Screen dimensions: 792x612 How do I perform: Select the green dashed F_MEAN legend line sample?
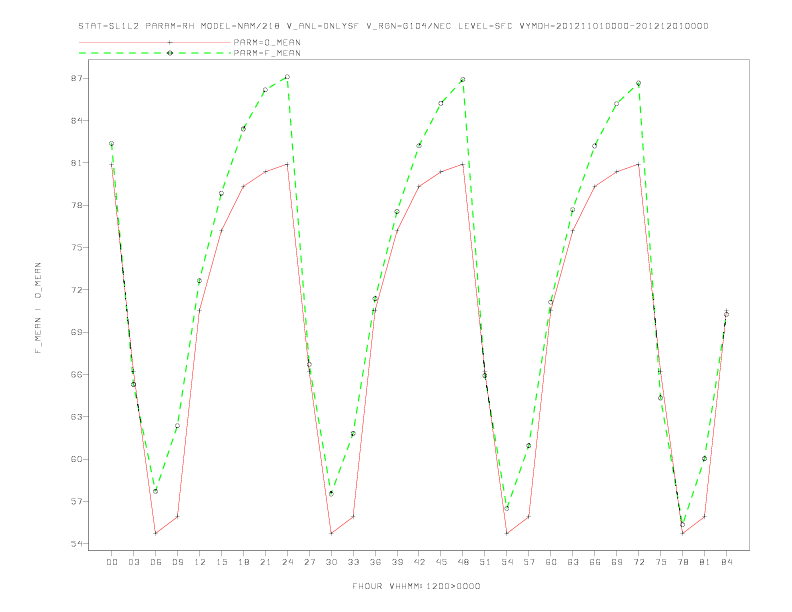click(x=155, y=53)
